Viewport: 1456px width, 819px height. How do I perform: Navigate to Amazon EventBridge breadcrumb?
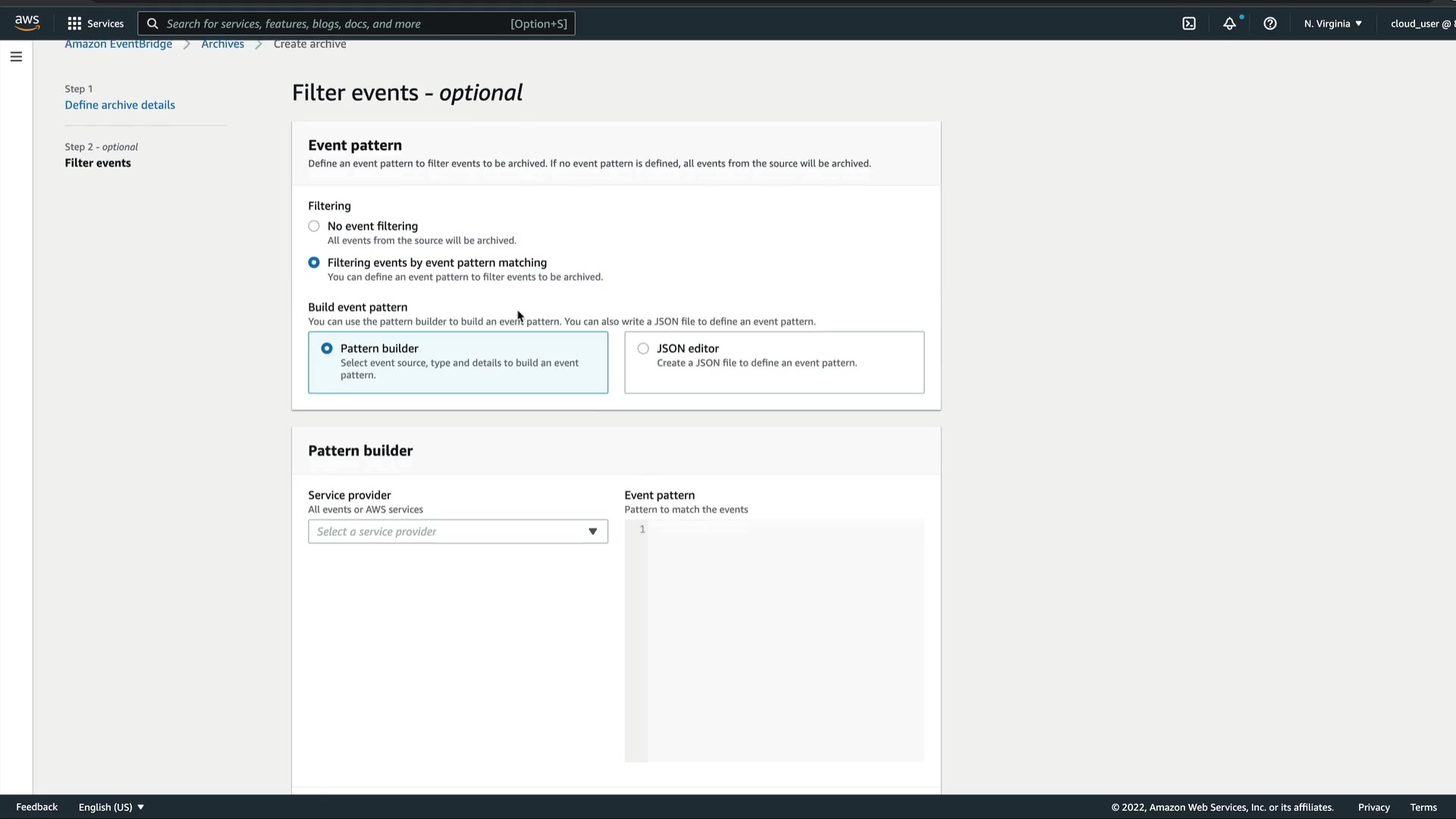pos(118,44)
